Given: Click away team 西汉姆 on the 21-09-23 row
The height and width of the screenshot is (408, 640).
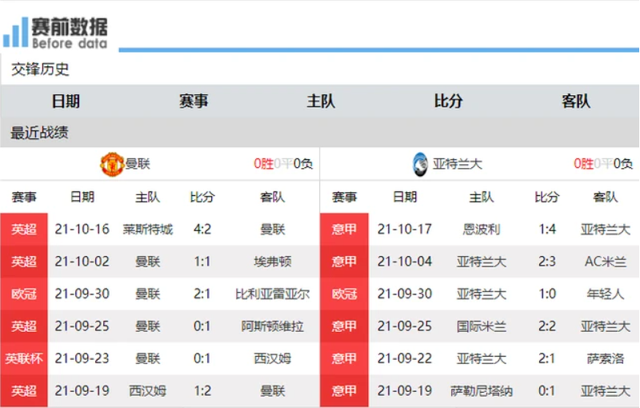Looking at the screenshot, I should (273, 359).
